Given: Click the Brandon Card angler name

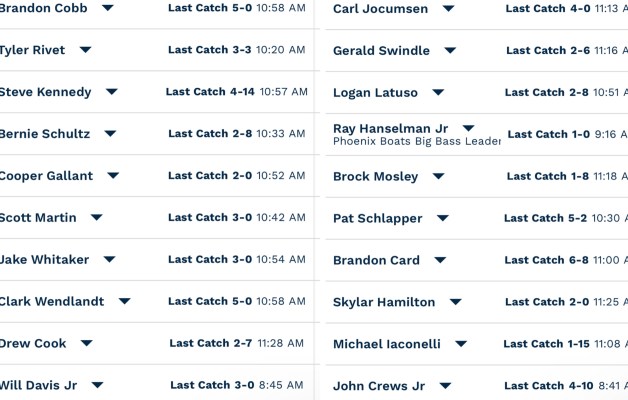Looking at the screenshot, I should pyautogui.click(x=376, y=260).
